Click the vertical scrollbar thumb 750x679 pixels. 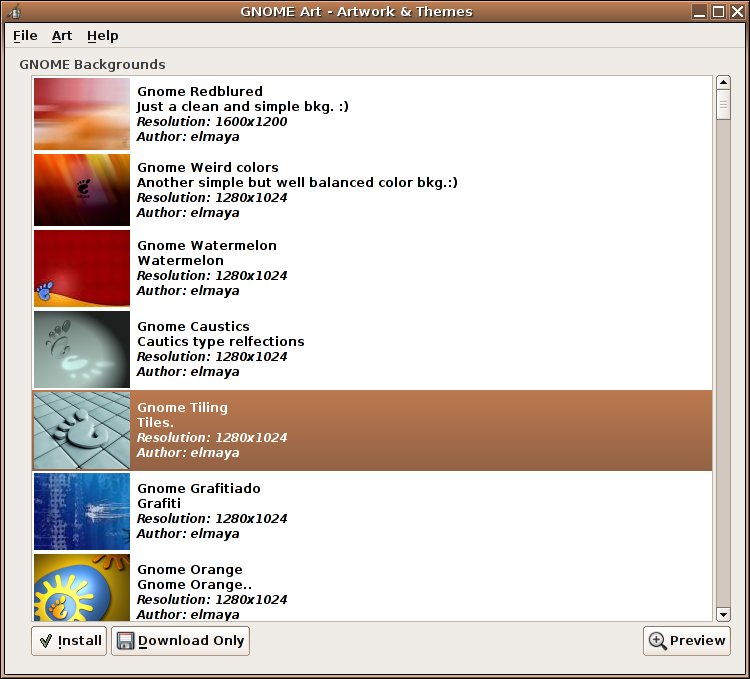click(x=723, y=104)
